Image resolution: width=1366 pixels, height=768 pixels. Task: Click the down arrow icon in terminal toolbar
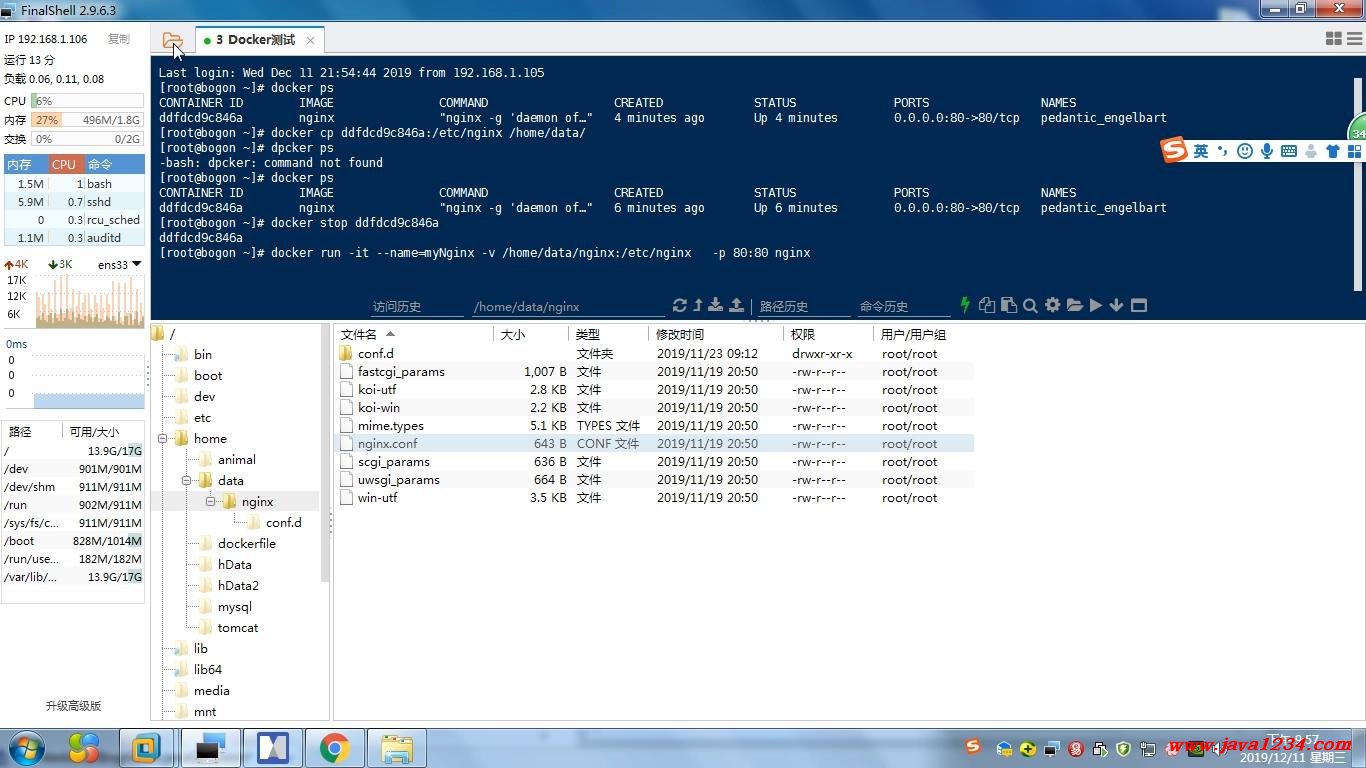tap(1116, 305)
